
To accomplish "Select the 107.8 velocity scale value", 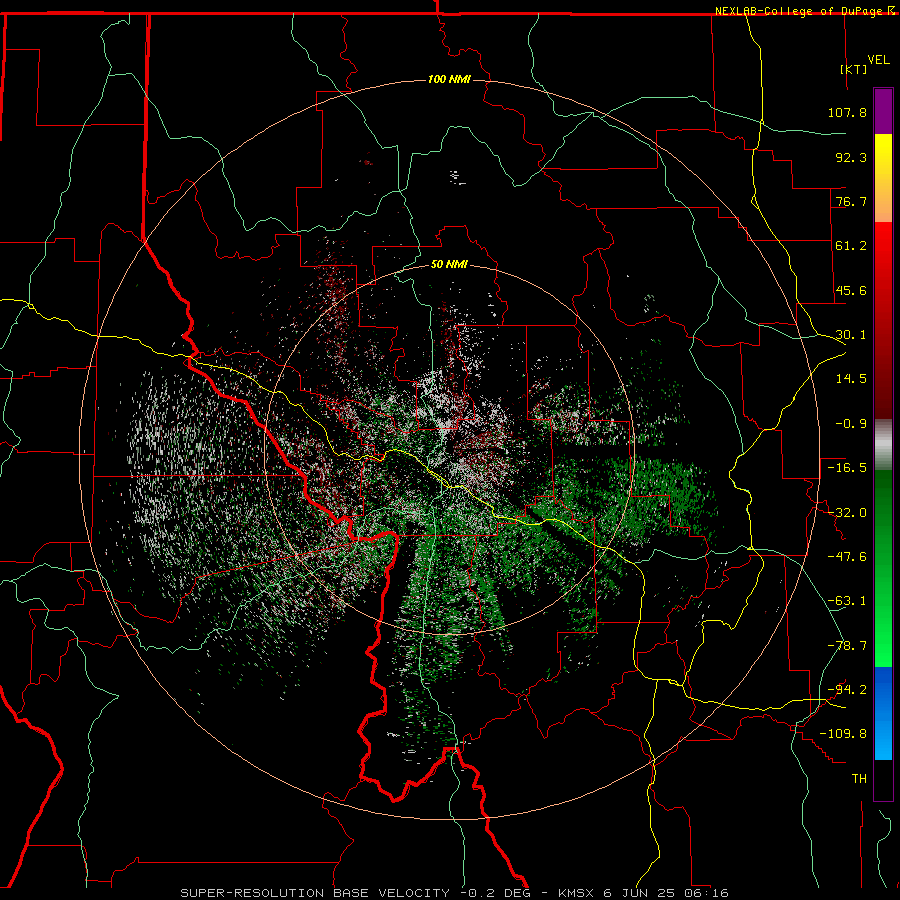I will pos(847,112).
